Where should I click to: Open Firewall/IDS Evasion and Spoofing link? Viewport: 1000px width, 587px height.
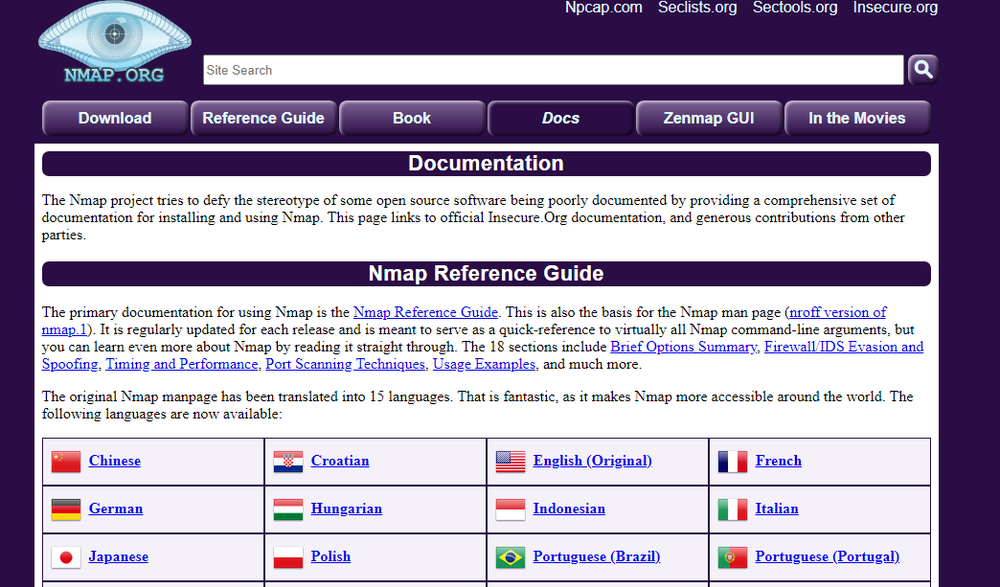click(843, 346)
